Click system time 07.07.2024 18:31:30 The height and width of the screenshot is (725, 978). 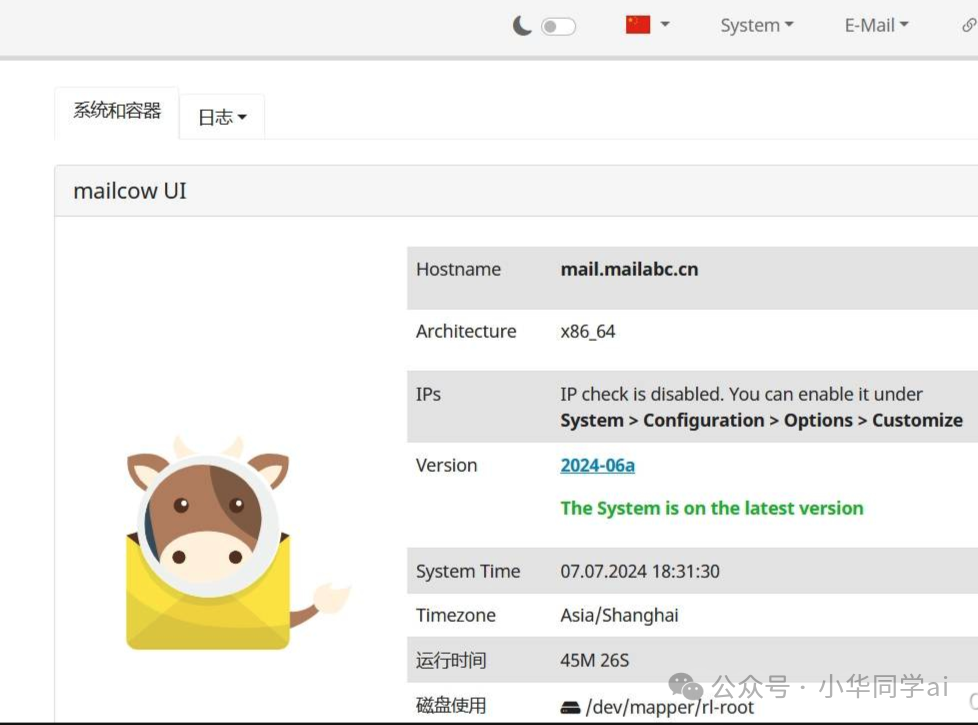[640, 571]
